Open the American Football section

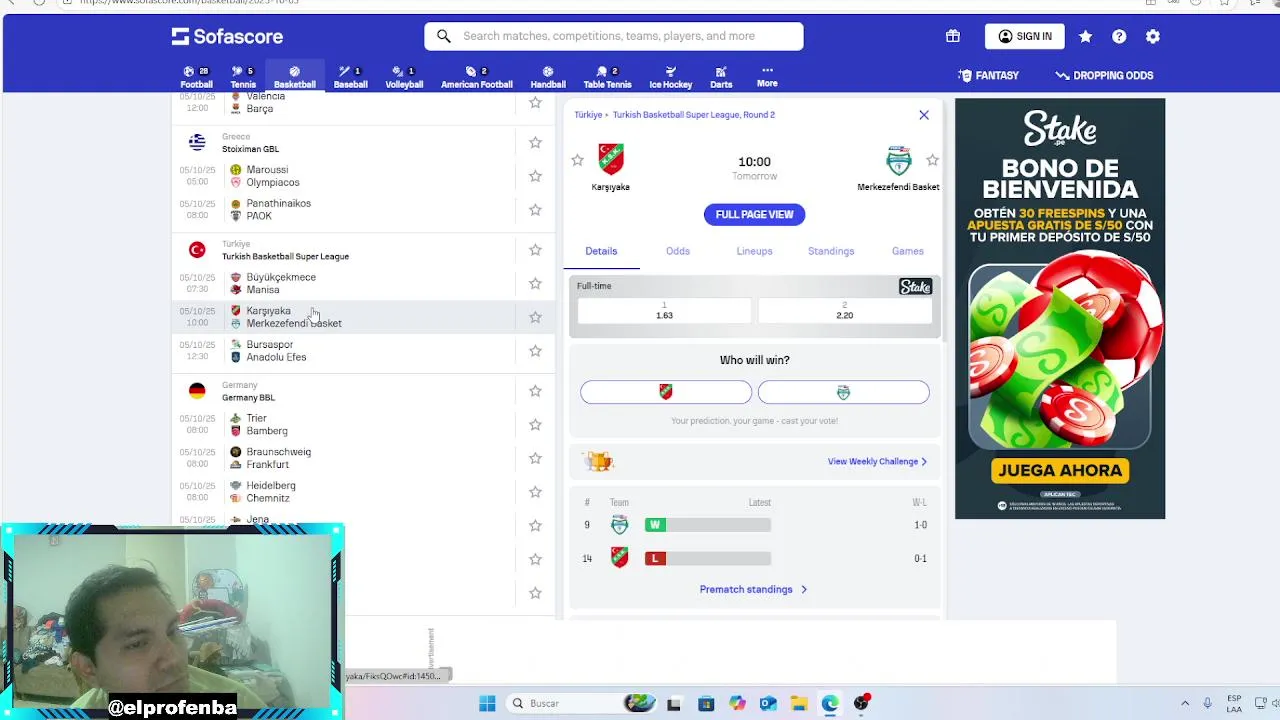(x=476, y=77)
